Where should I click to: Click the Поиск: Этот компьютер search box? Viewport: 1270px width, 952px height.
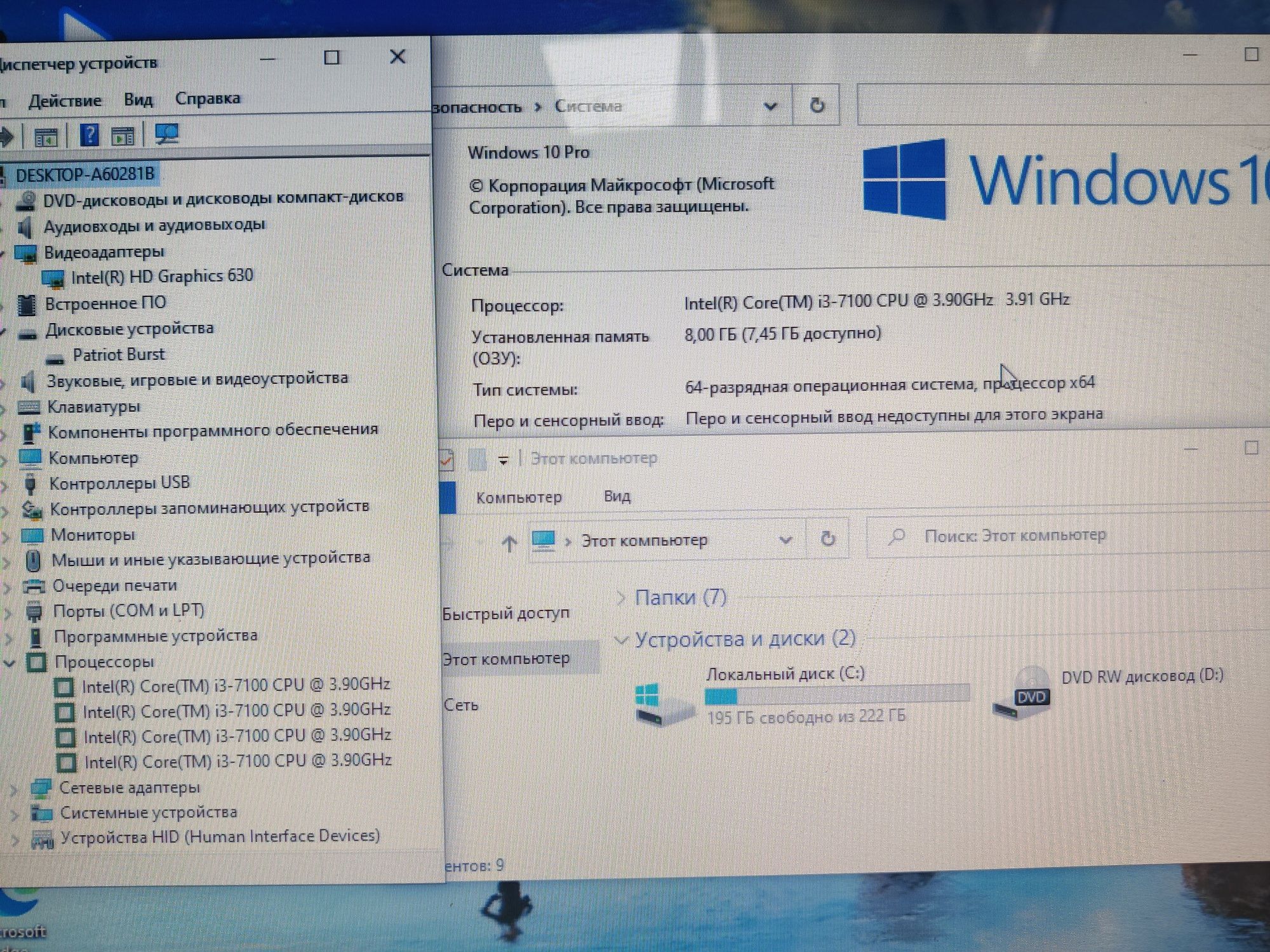pyautogui.click(x=1067, y=536)
